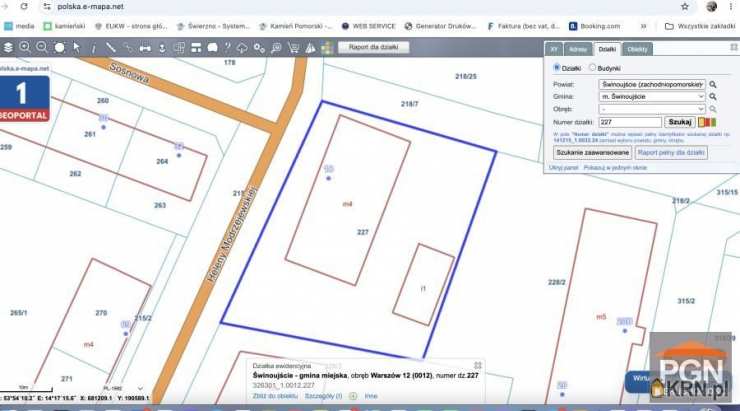Viewport: 740px width, 411px height.
Task: Open the map layers icon
Action: pyautogui.click(x=8, y=48)
